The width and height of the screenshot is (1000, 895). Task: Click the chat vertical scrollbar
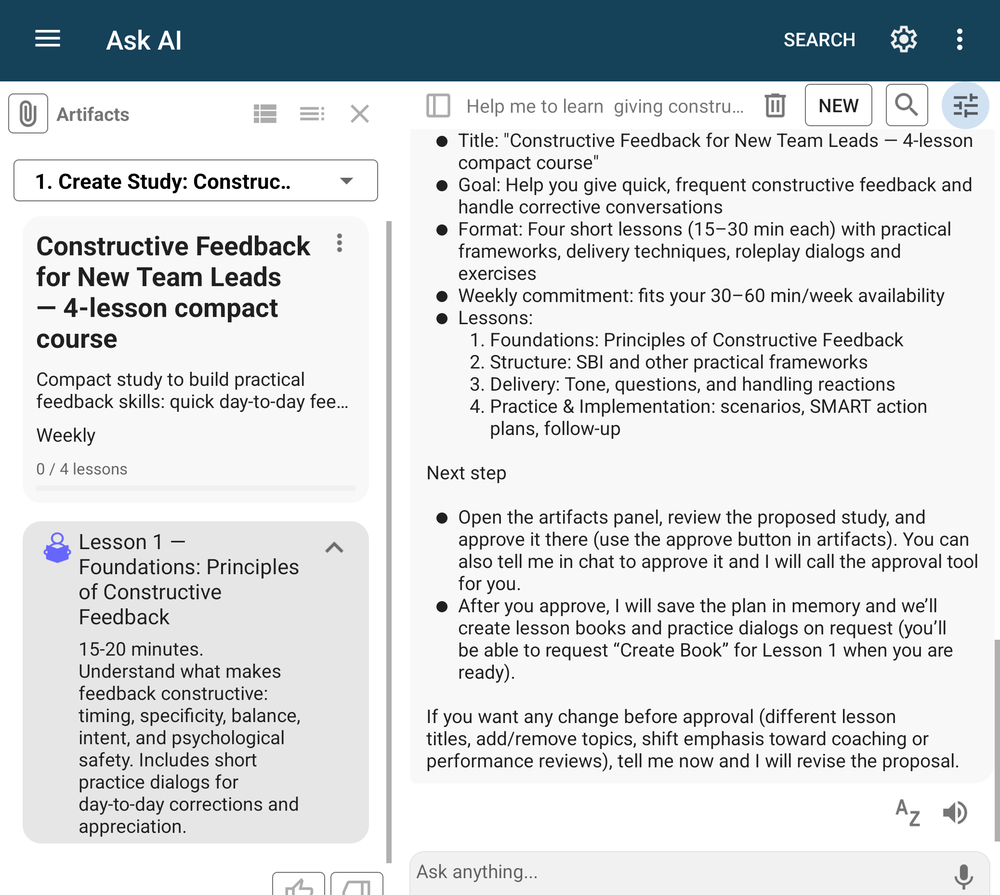click(996, 739)
